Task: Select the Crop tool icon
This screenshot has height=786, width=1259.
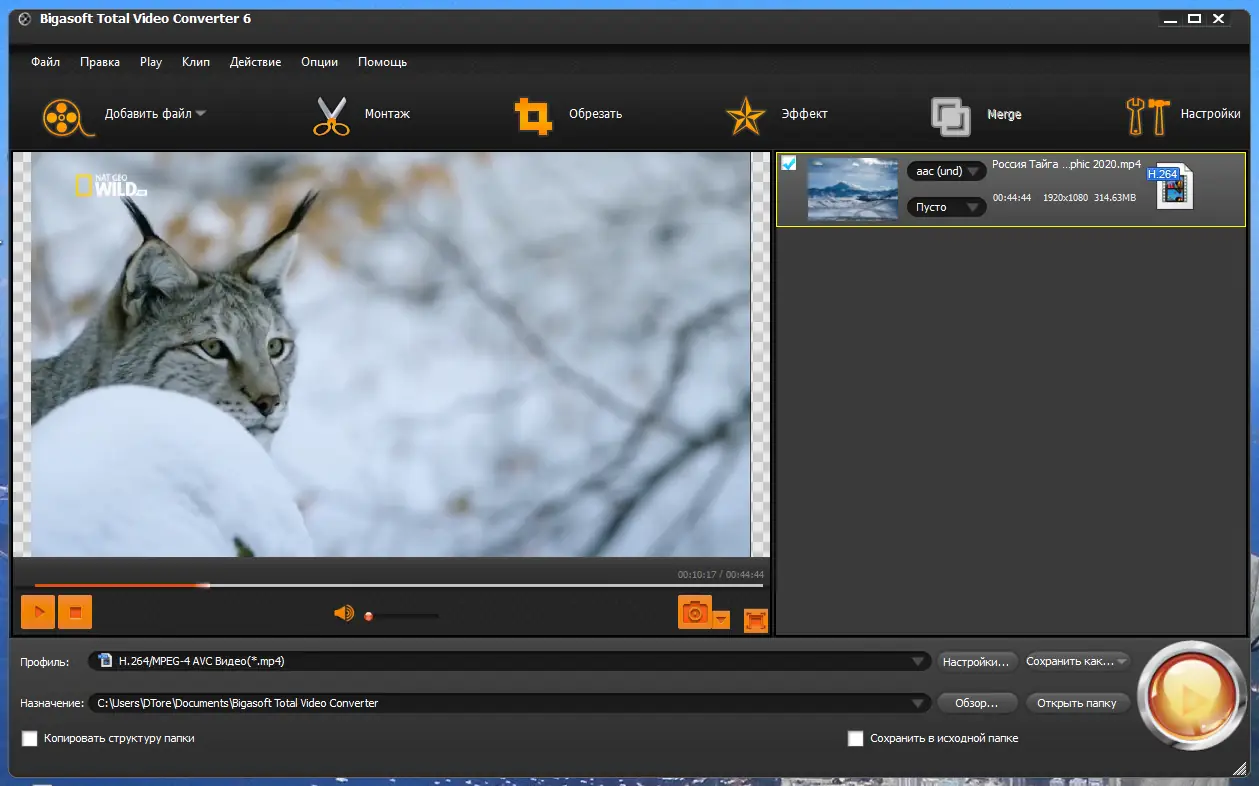Action: 533,115
